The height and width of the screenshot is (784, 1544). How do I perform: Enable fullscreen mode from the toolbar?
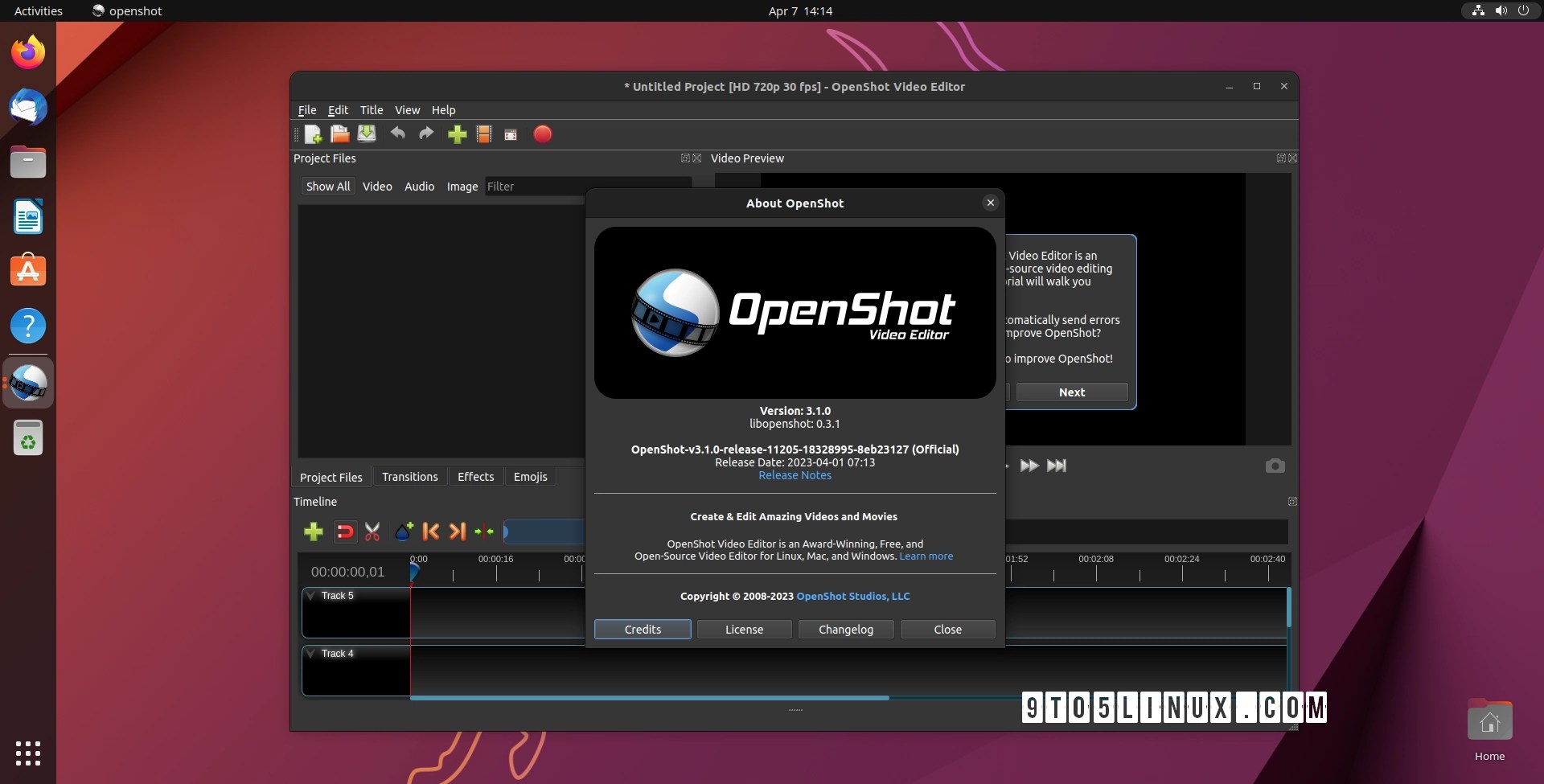point(511,134)
